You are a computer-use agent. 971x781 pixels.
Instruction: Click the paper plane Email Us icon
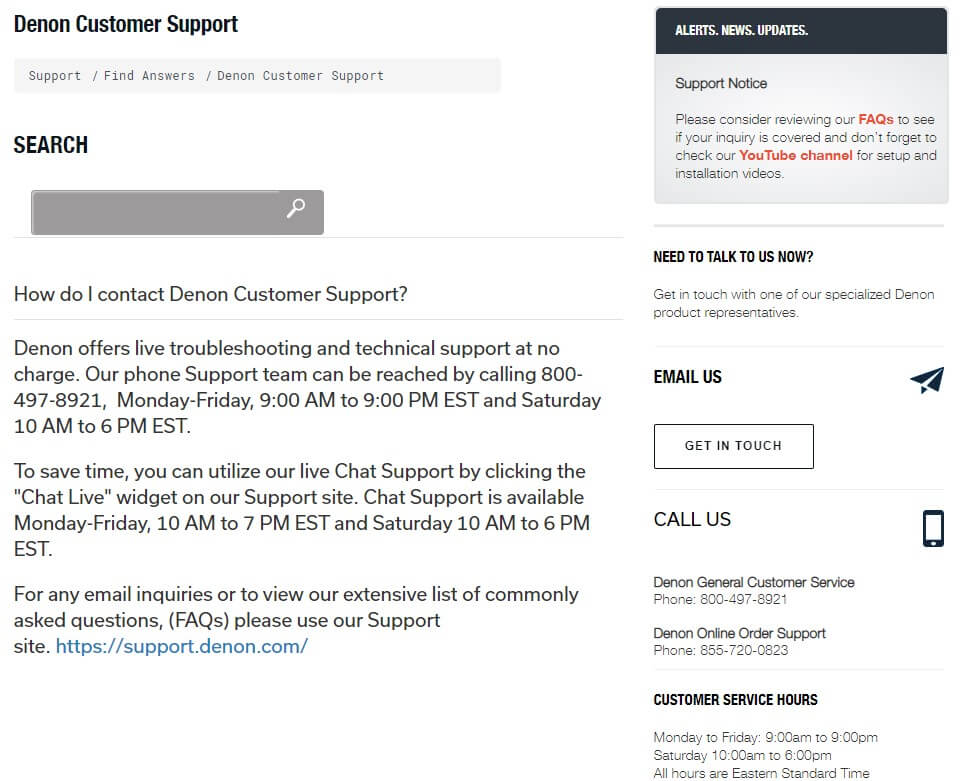(x=927, y=380)
